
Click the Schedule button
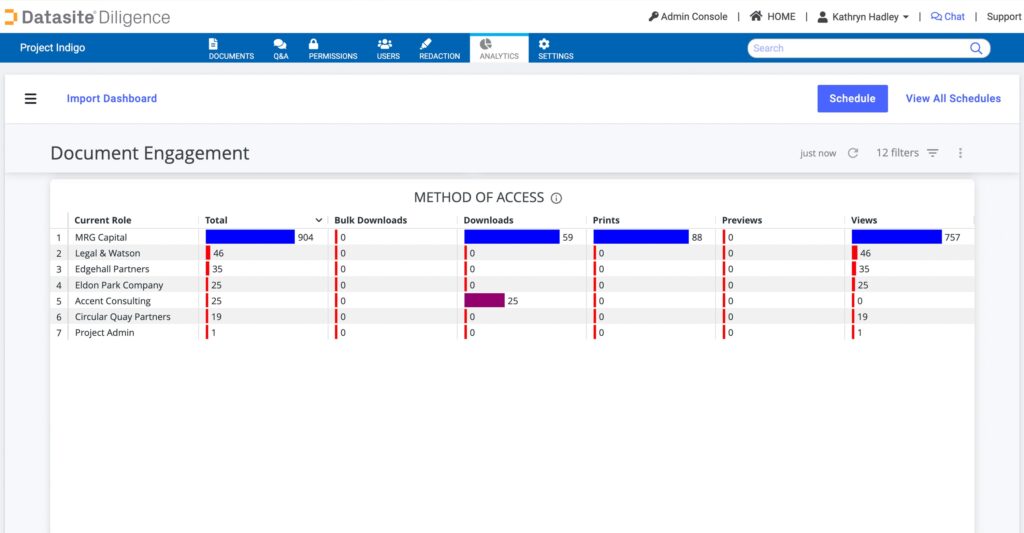point(852,99)
